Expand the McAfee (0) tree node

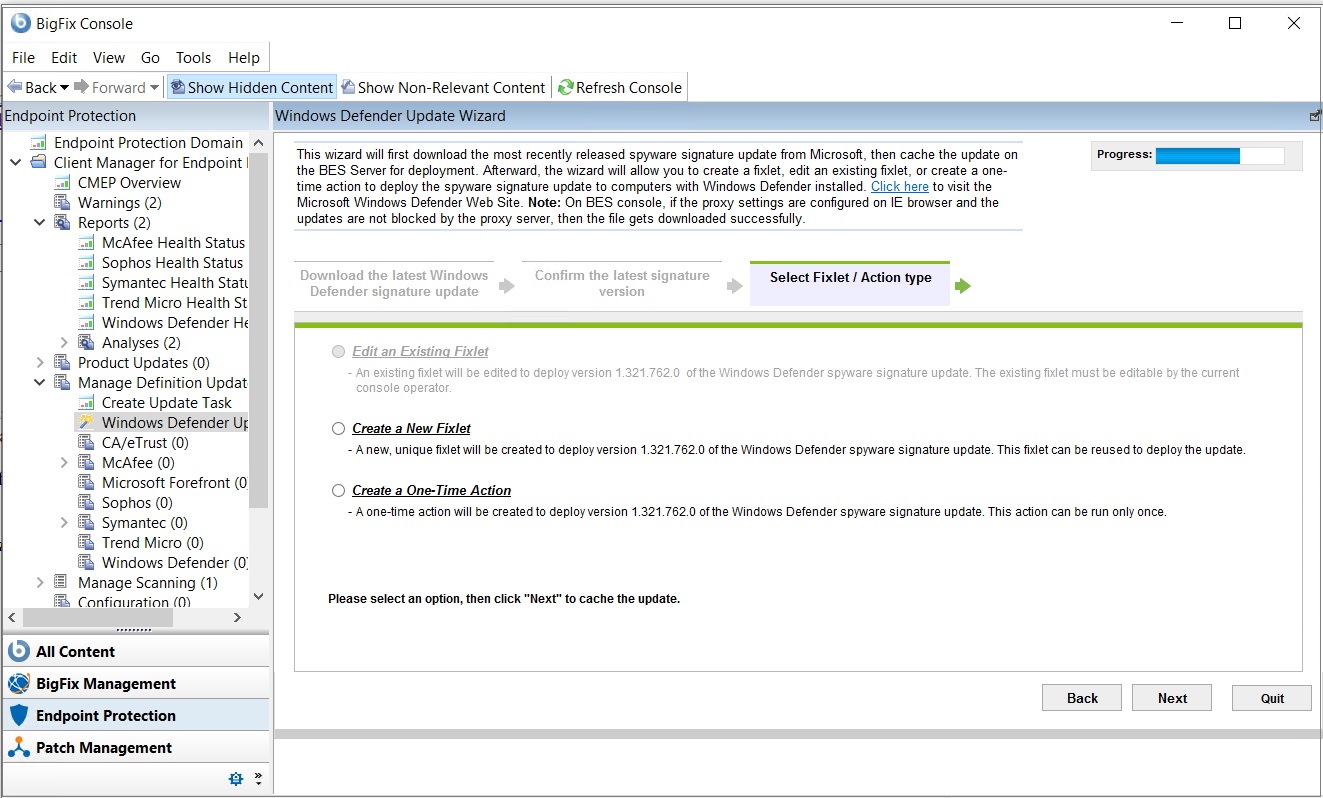pos(64,463)
